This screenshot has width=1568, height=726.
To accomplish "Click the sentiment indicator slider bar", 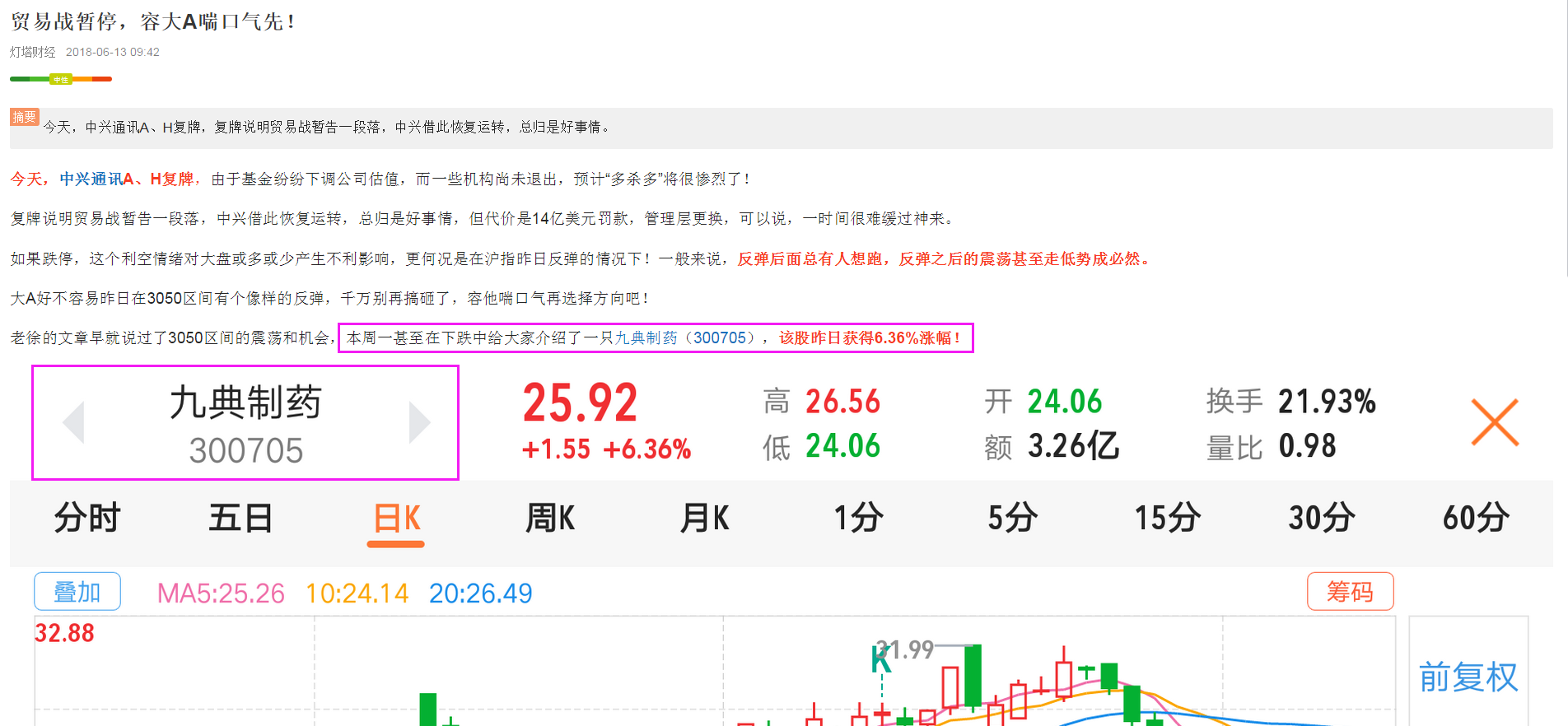I will 61,79.
